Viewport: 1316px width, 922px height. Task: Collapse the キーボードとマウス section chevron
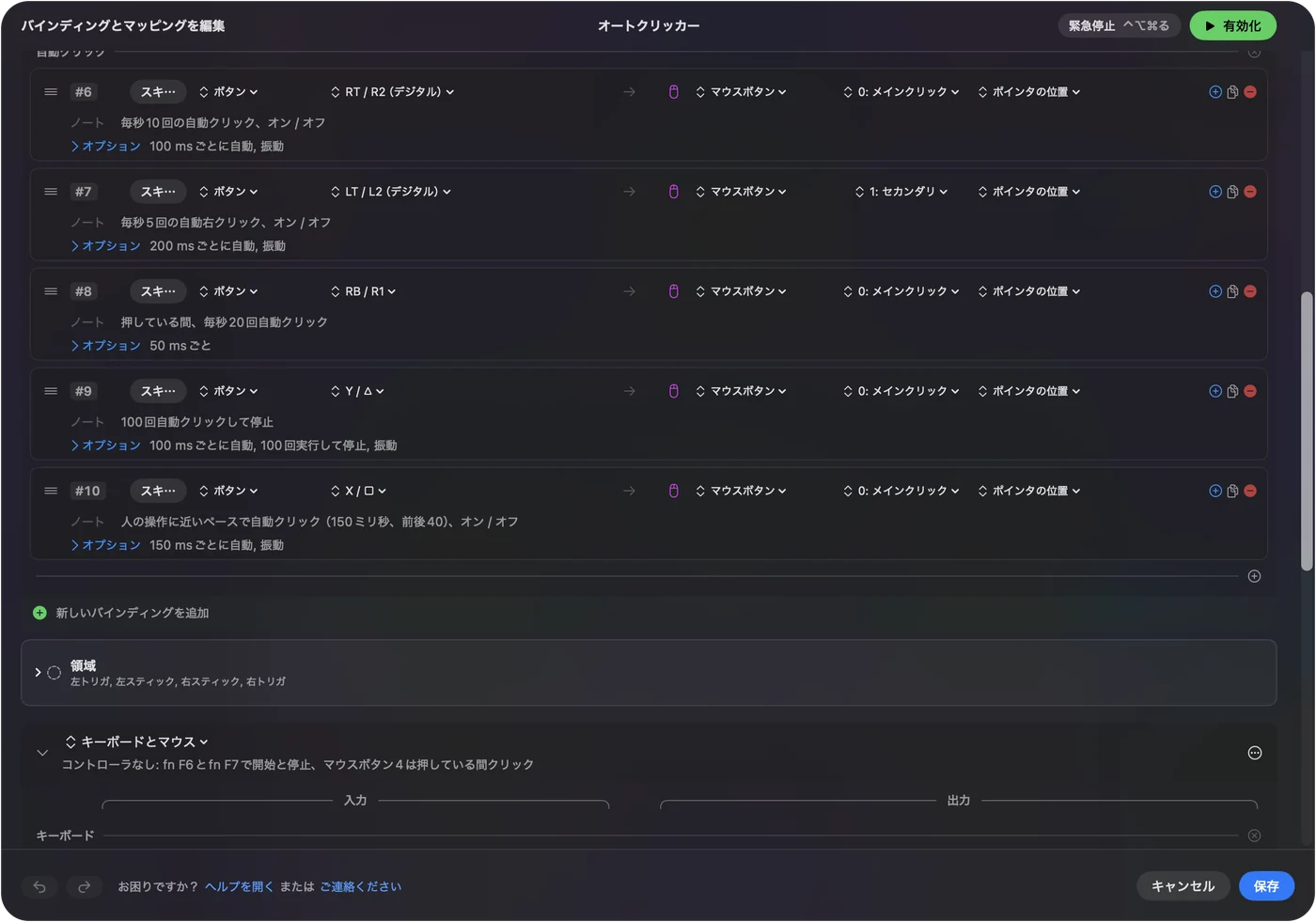click(42, 753)
